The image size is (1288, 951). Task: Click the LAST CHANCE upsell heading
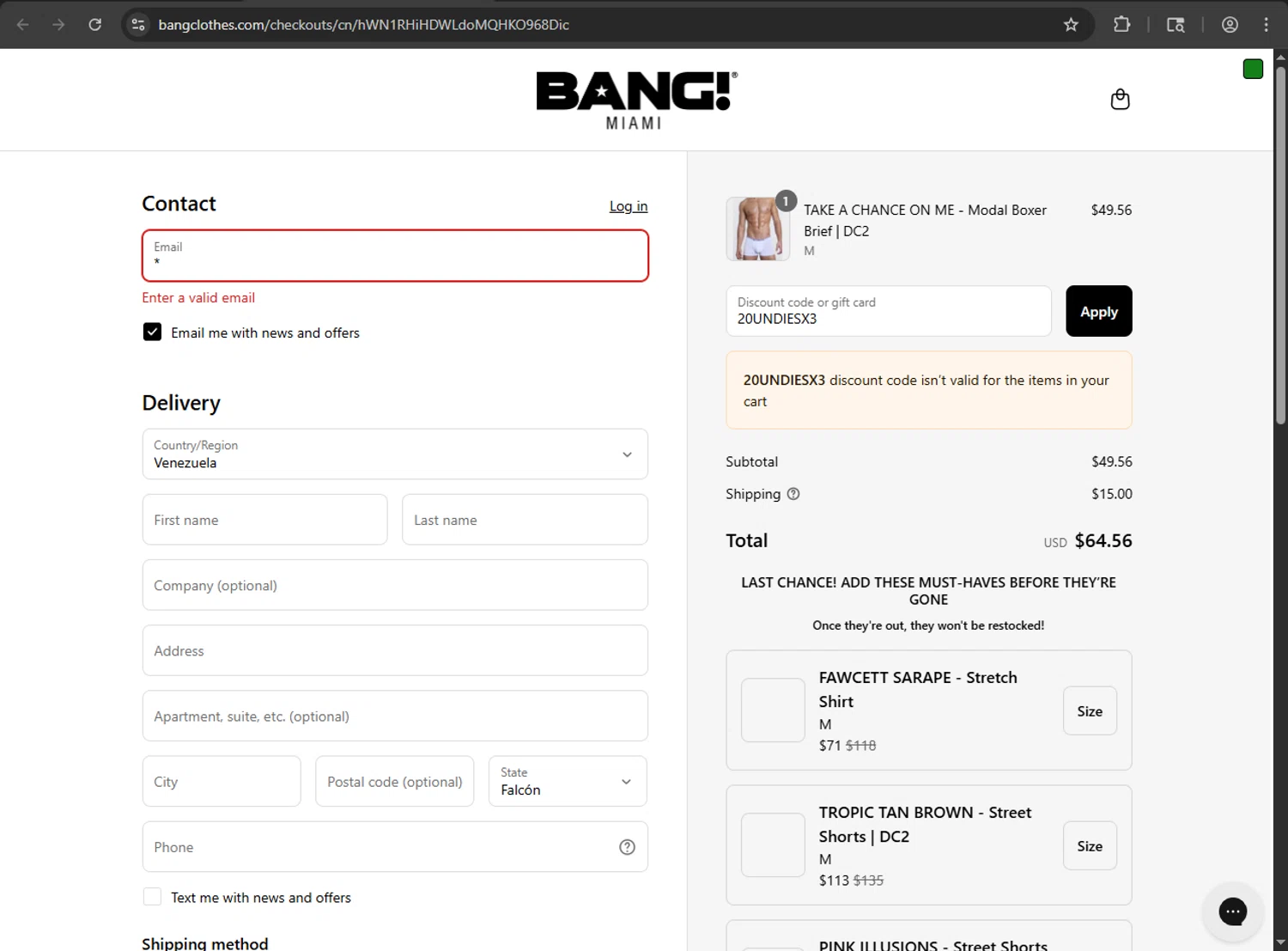(928, 591)
